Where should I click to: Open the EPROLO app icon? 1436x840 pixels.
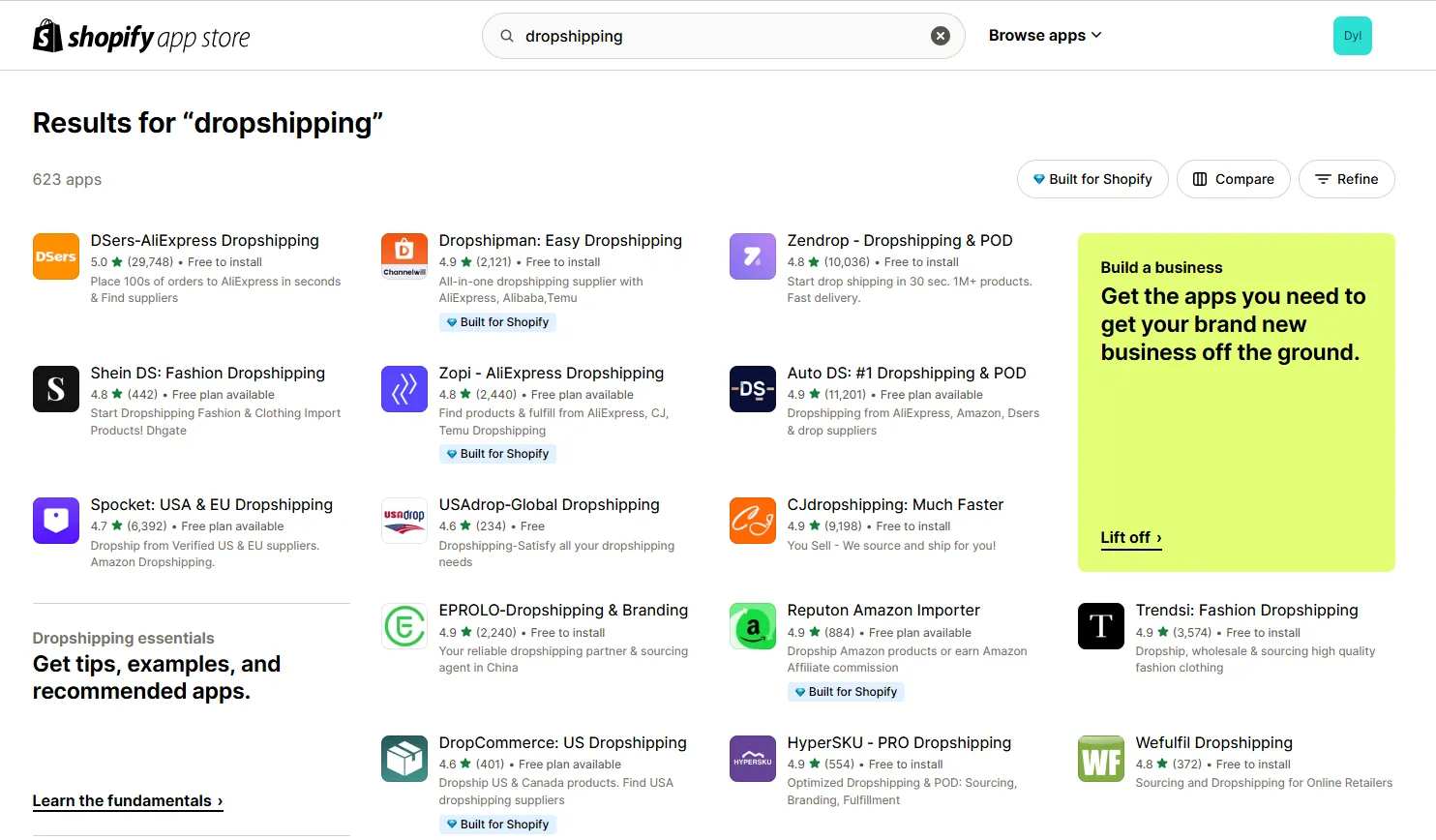coord(404,626)
